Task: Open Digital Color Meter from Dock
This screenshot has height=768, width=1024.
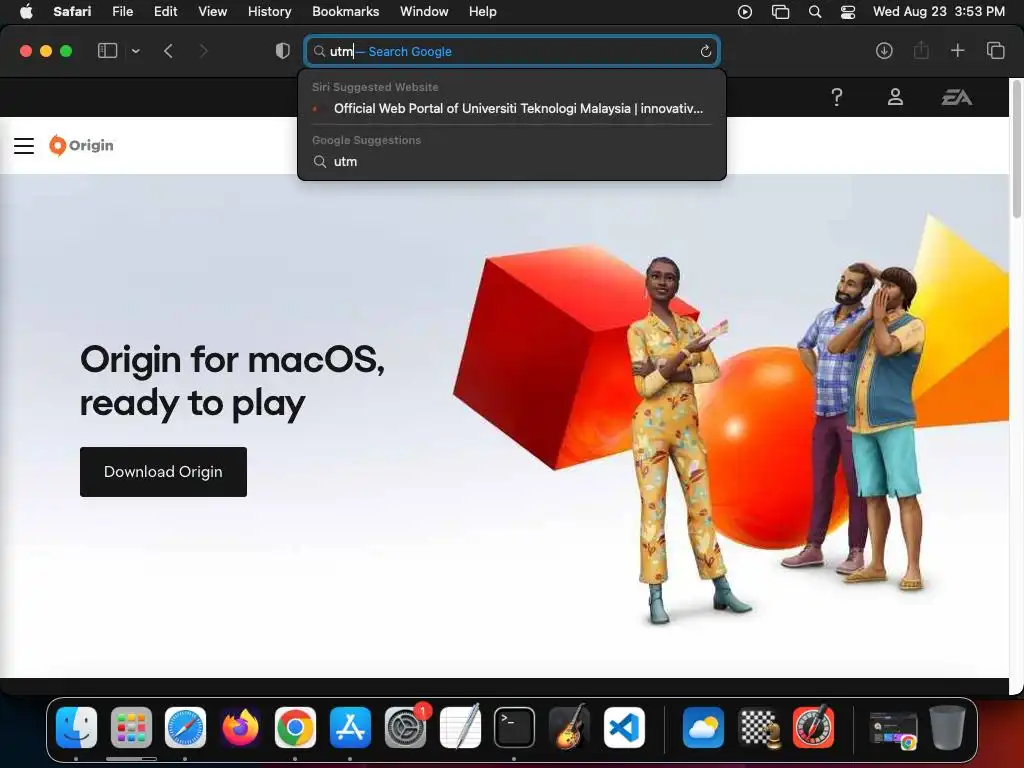Action: (813, 727)
